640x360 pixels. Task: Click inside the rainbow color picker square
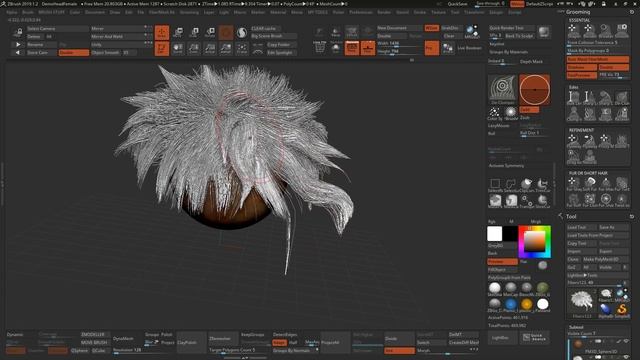[534, 242]
